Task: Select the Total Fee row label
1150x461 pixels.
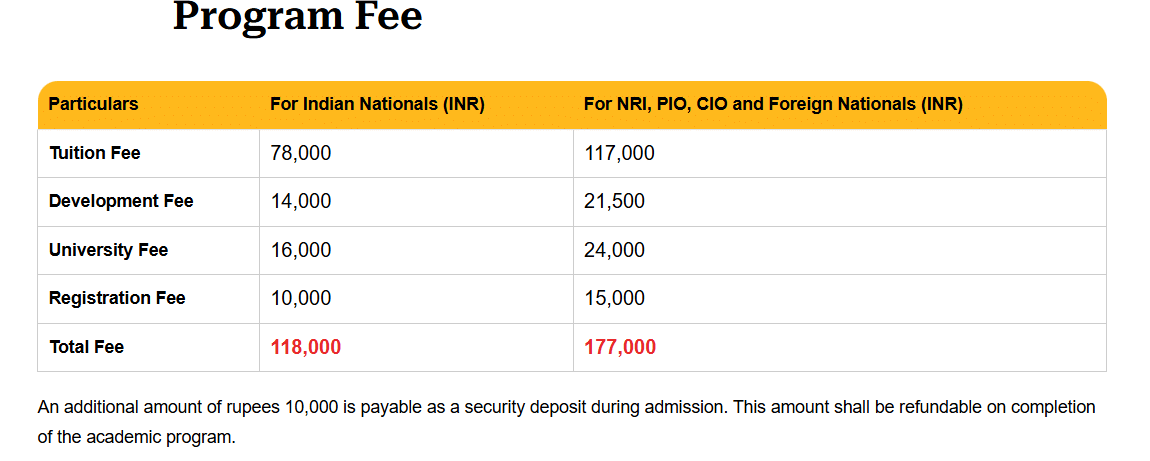Action: point(86,347)
